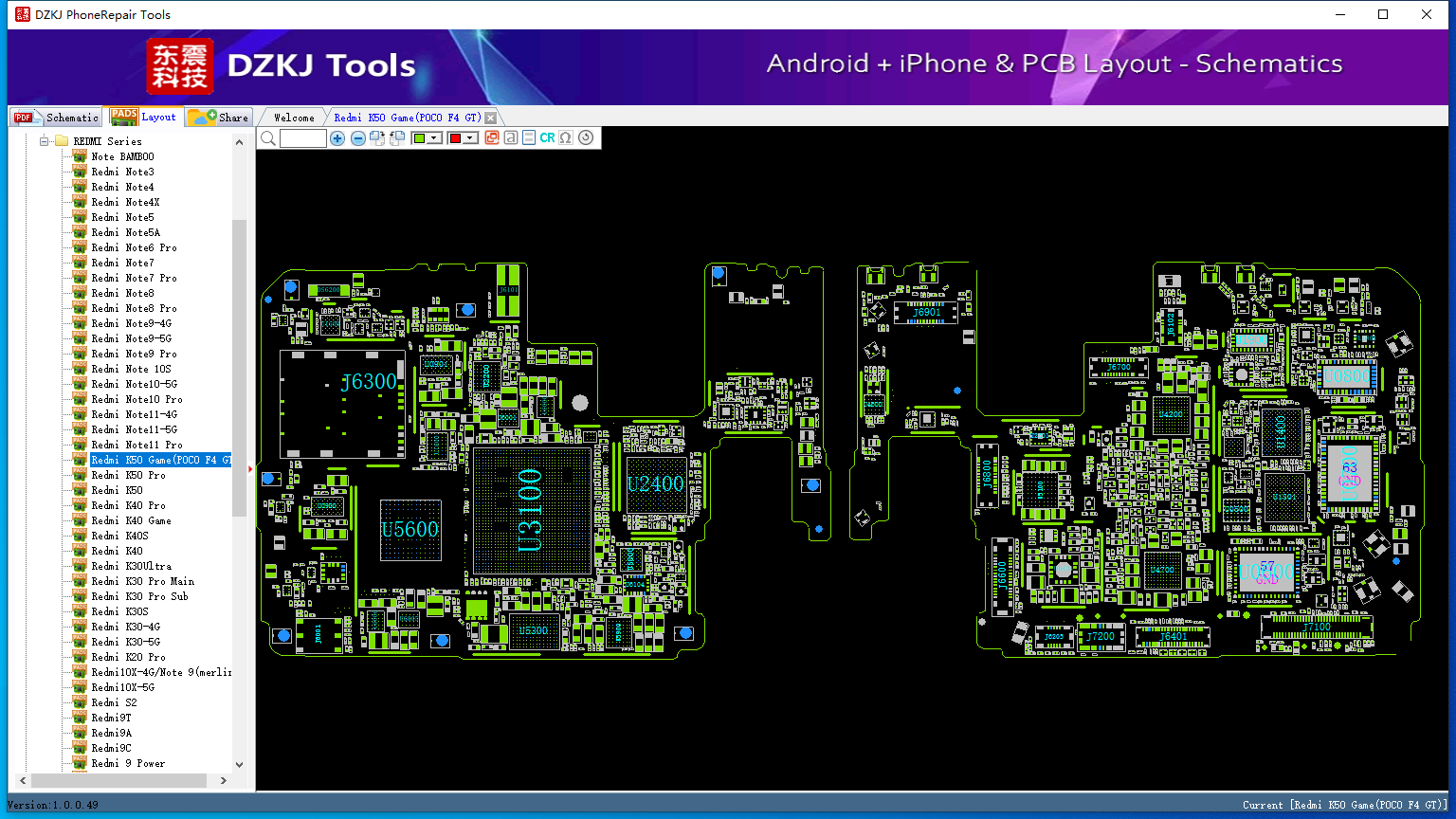This screenshot has width=1456, height=819.
Task: Click the REDMI Series folder label
Action: [x=108, y=141]
